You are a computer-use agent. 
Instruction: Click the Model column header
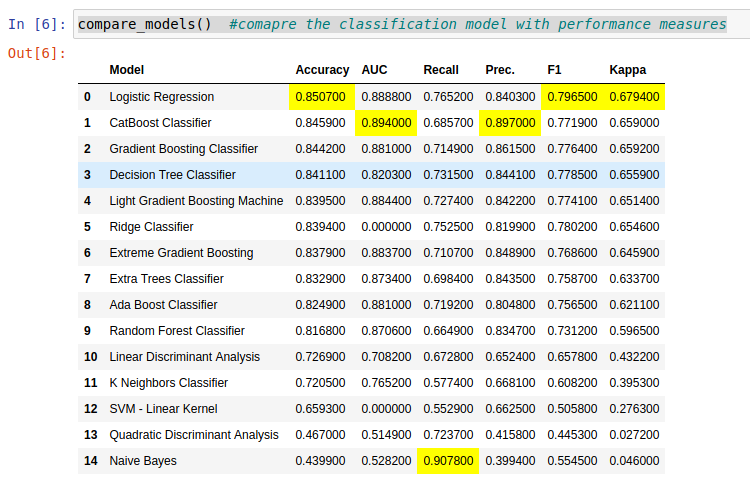click(x=127, y=70)
